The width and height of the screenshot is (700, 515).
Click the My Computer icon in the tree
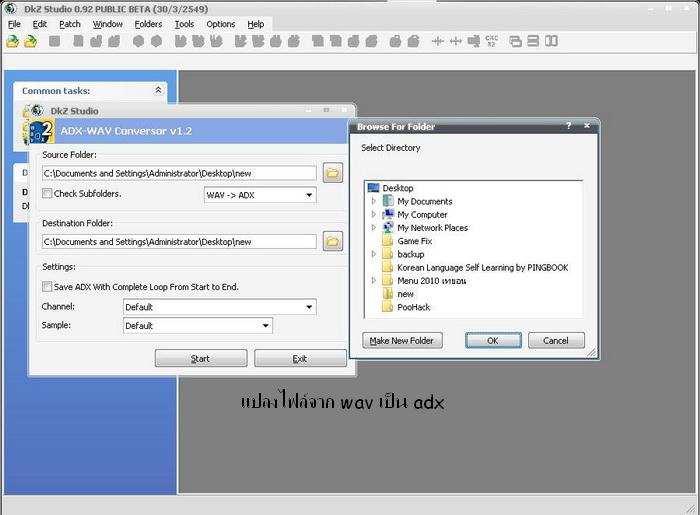click(x=388, y=215)
